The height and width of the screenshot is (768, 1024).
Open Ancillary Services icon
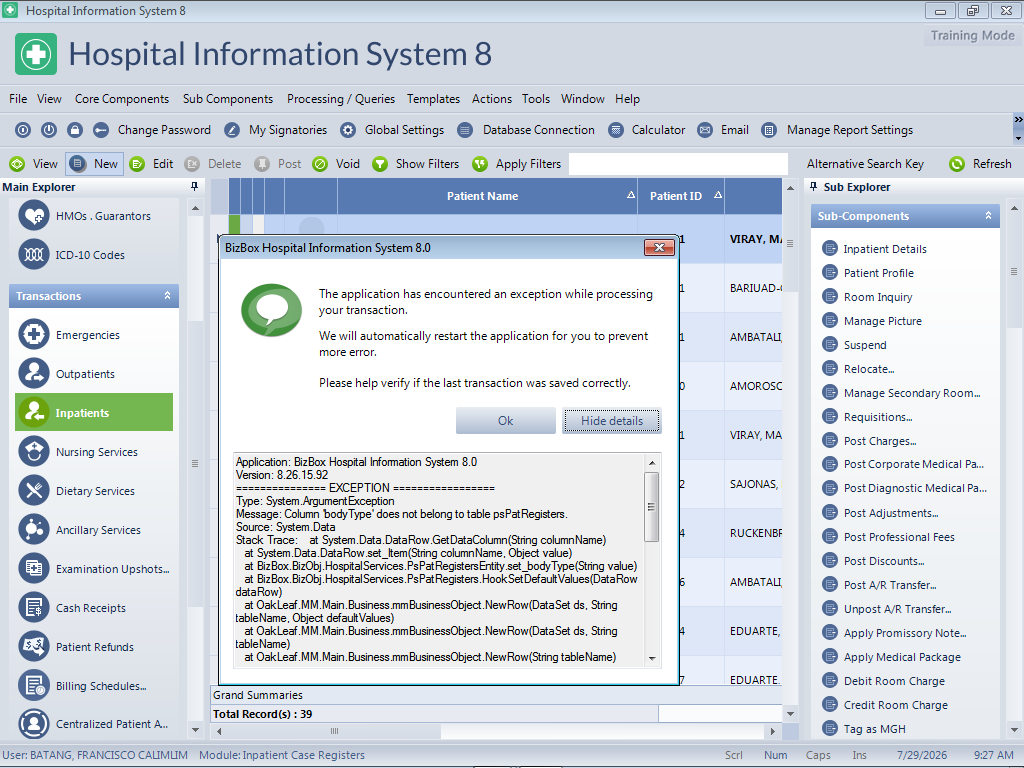click(34, 530)
